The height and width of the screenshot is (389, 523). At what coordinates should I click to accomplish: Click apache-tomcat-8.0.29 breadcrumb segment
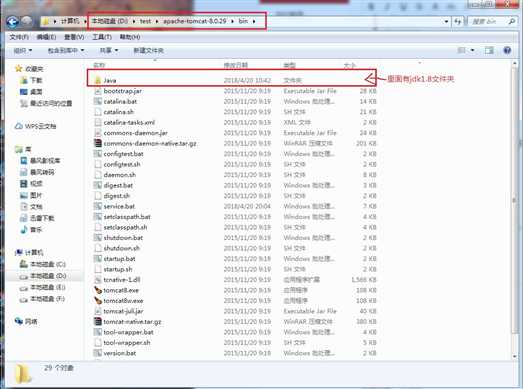tap(194, 21)
